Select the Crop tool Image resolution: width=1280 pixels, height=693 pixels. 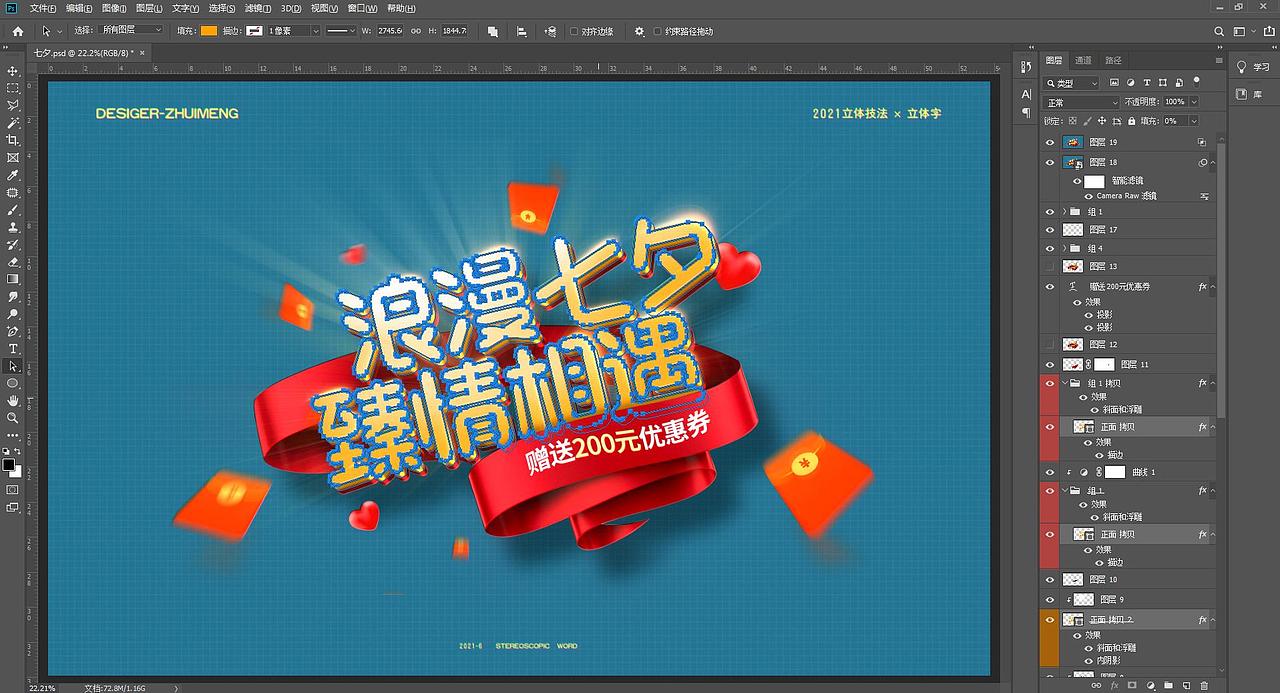[x=13, y=140]
